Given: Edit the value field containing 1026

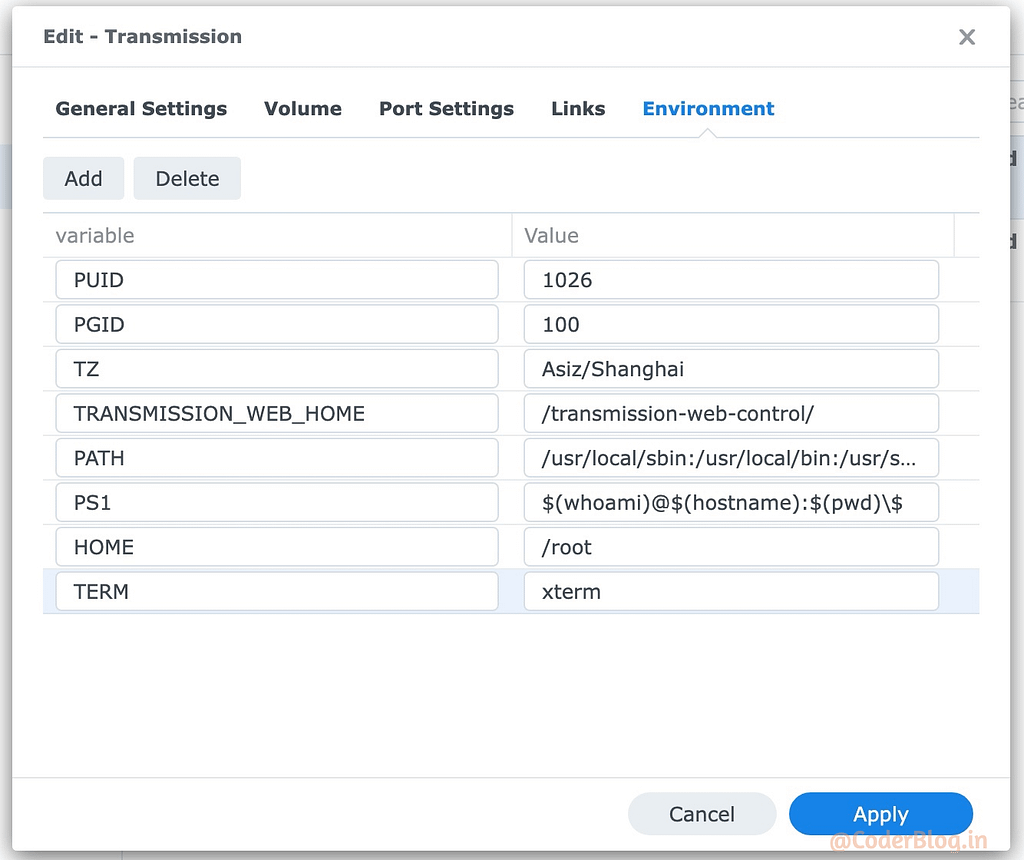Looking at the screenshot, I should pos(731,279).
